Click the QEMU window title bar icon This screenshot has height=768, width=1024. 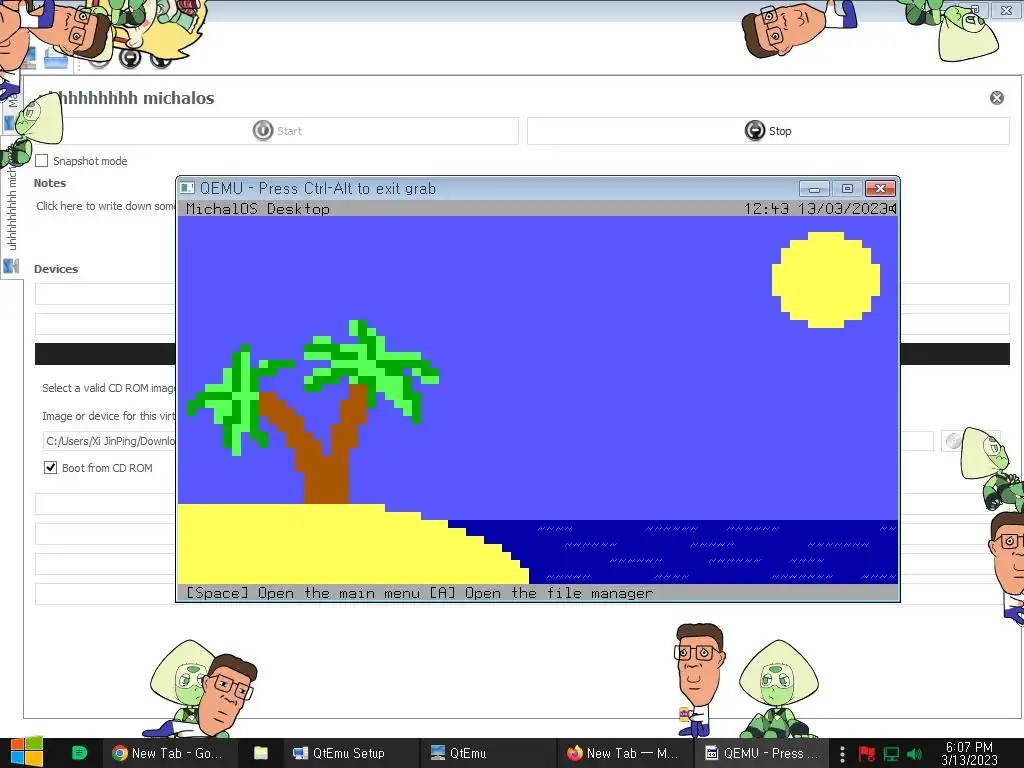(x=187, y=188)
